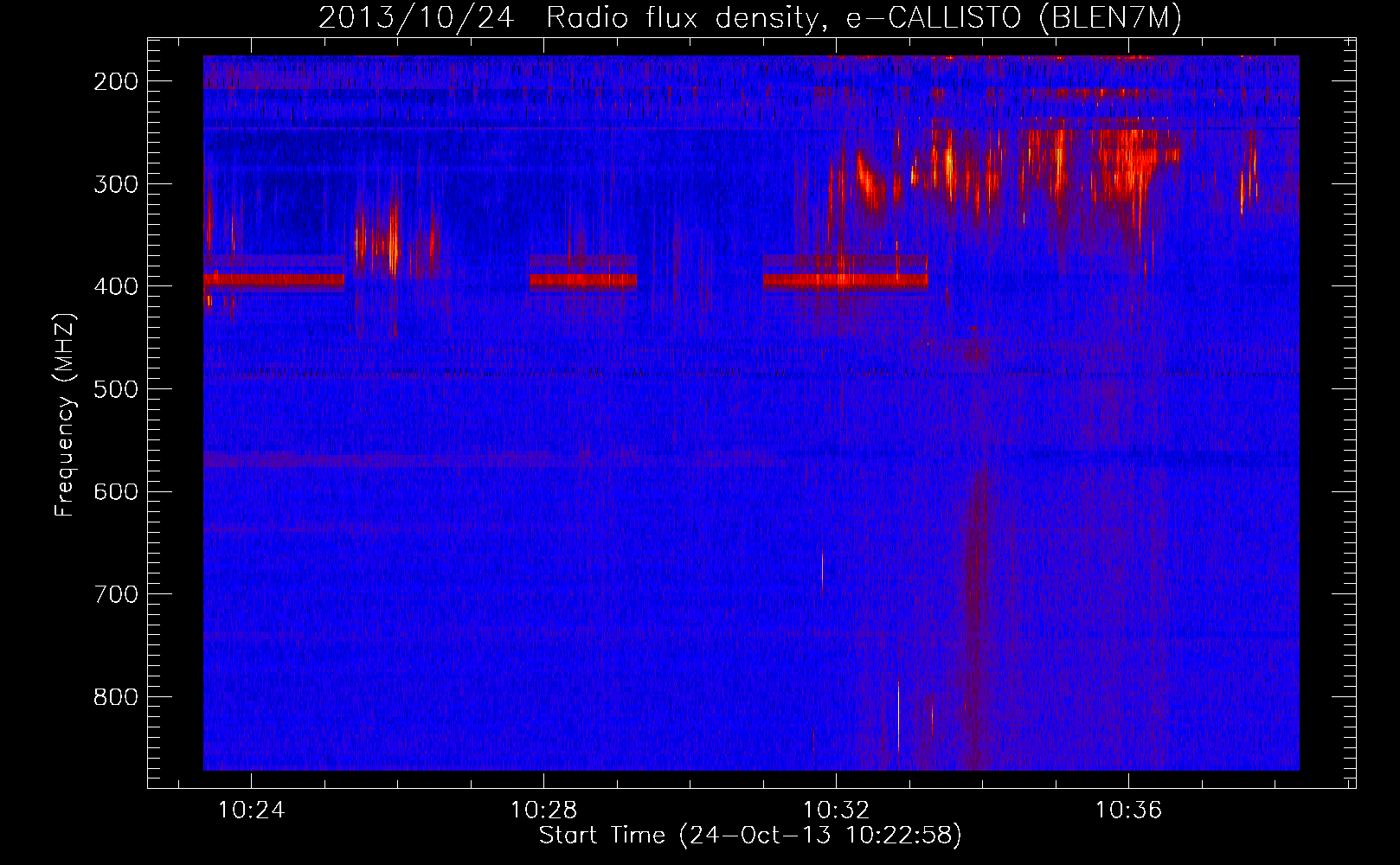Click the 200 frequency tick label
The width and height of the screenshot is (1400, 865).
coord(116,81)
